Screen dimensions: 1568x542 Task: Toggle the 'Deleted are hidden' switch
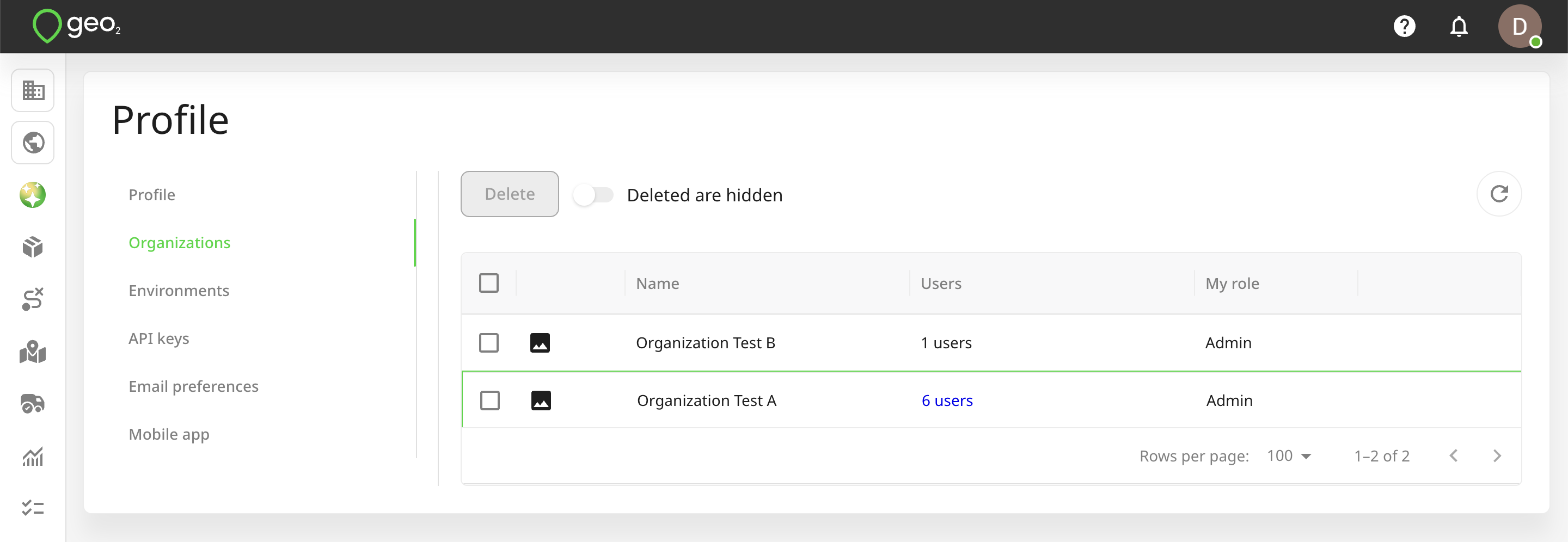[593, 195]
